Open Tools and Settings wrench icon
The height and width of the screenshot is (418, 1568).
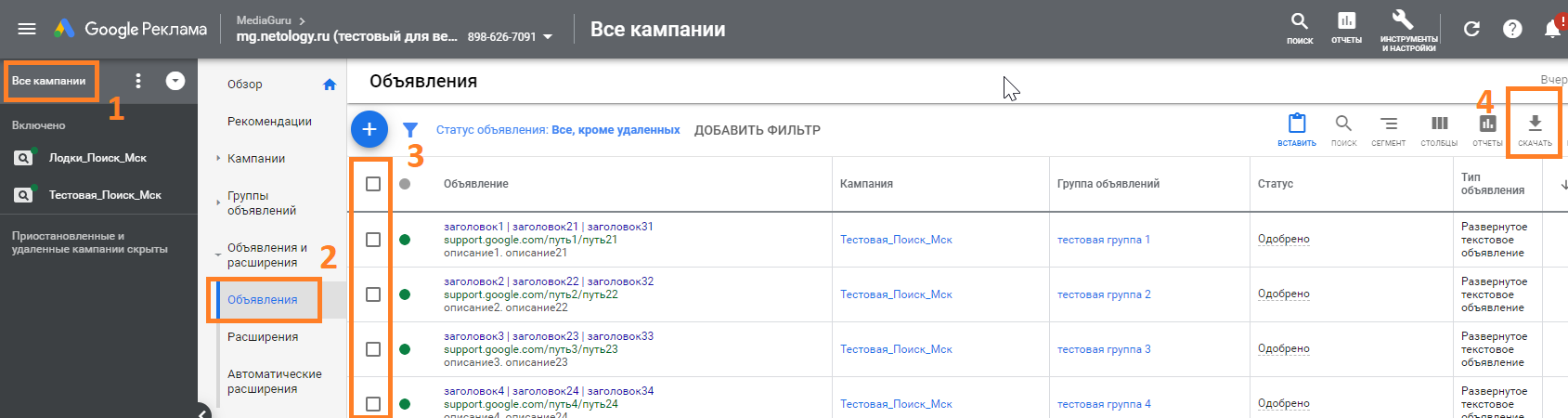(x=1404, y=22)
